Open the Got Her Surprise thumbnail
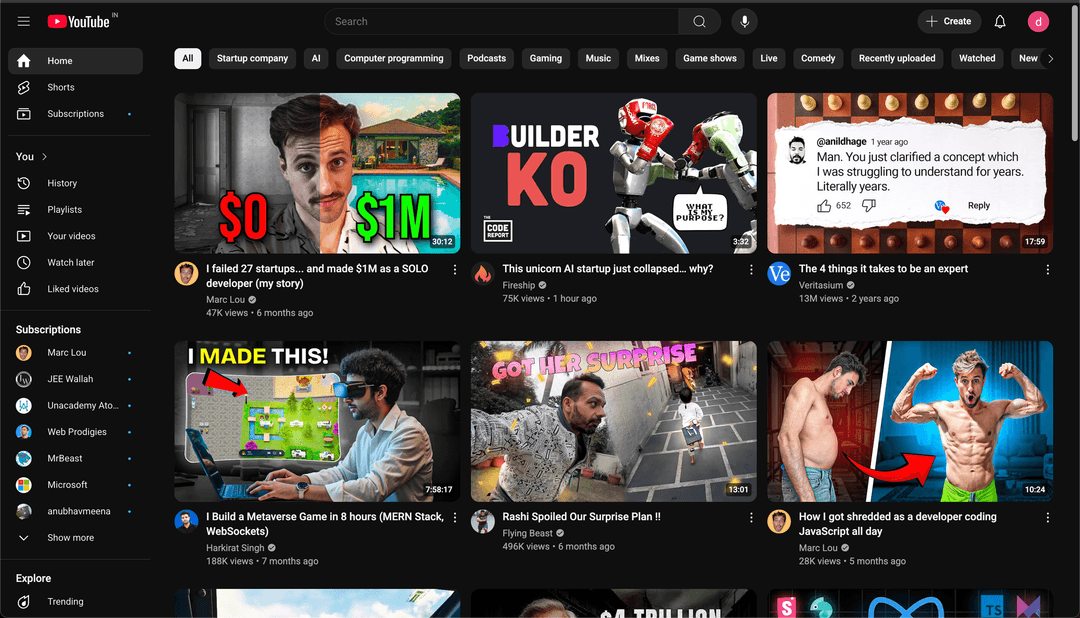 [x=614, y=421]
